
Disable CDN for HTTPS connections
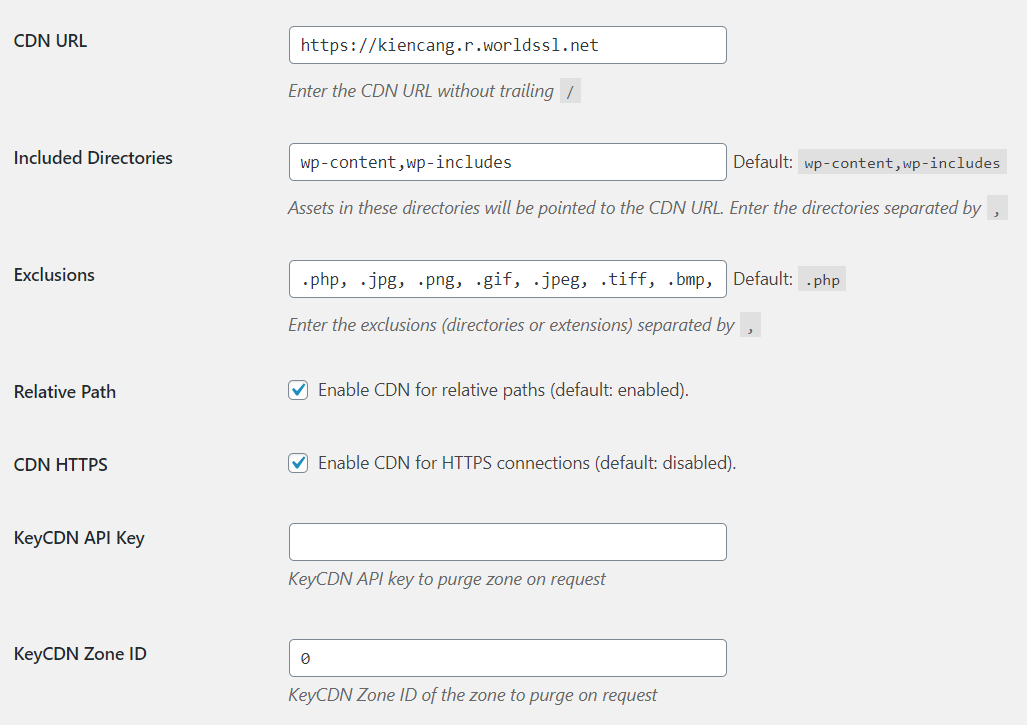(297, 463)
